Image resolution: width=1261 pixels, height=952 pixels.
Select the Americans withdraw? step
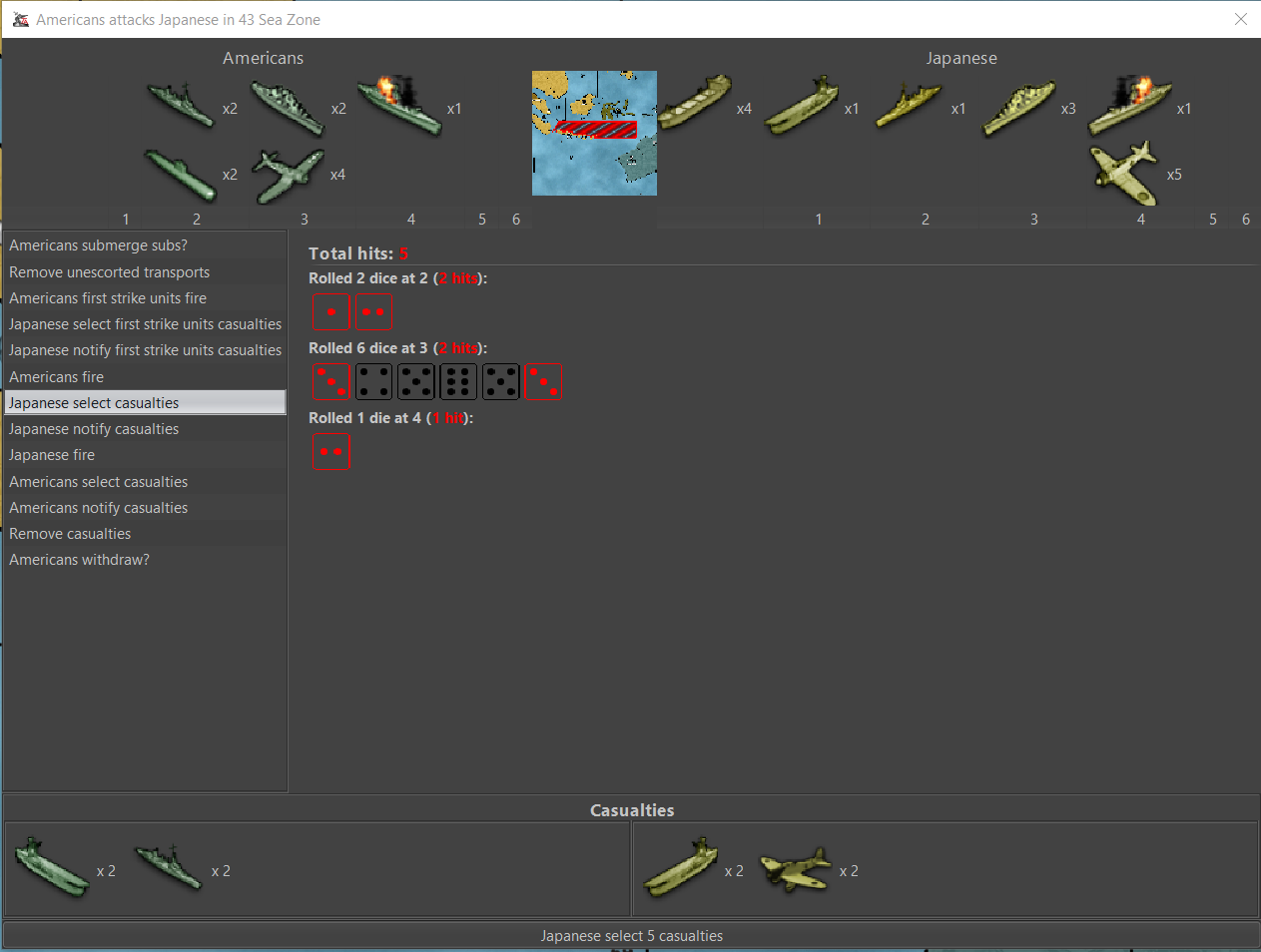click(x=145, y=560)
